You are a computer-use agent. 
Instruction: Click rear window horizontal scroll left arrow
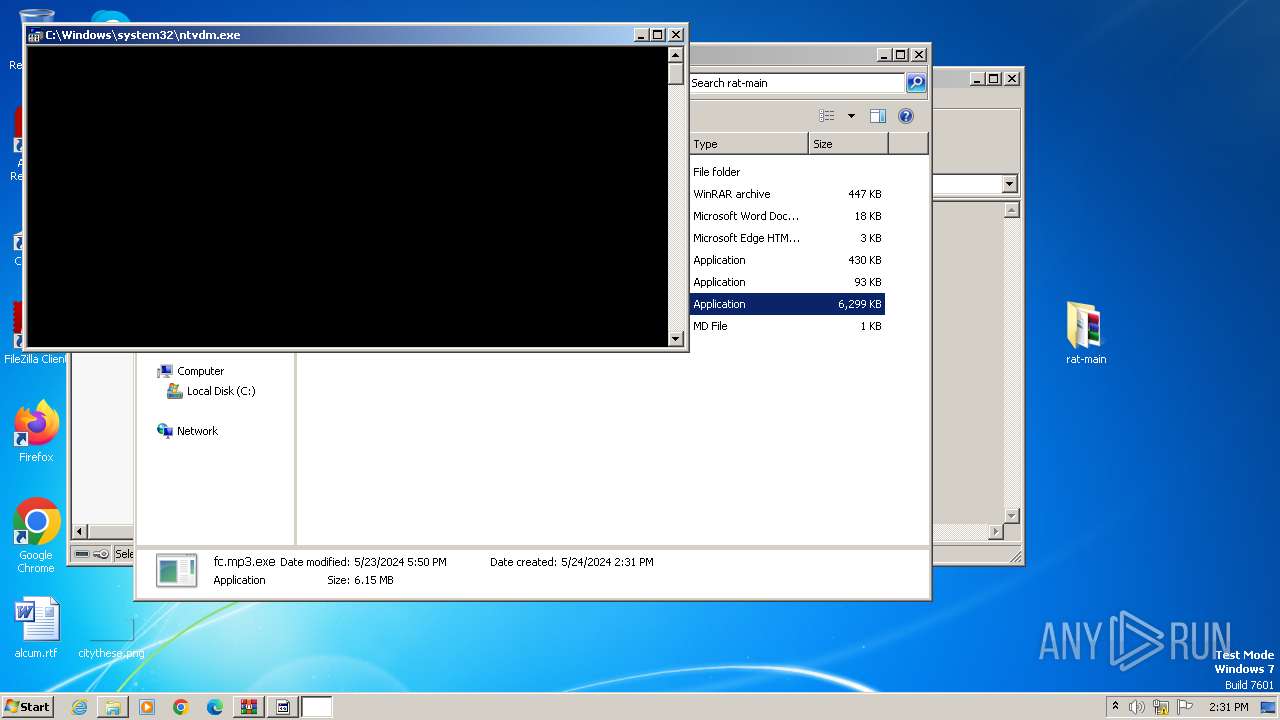(81, 532)
